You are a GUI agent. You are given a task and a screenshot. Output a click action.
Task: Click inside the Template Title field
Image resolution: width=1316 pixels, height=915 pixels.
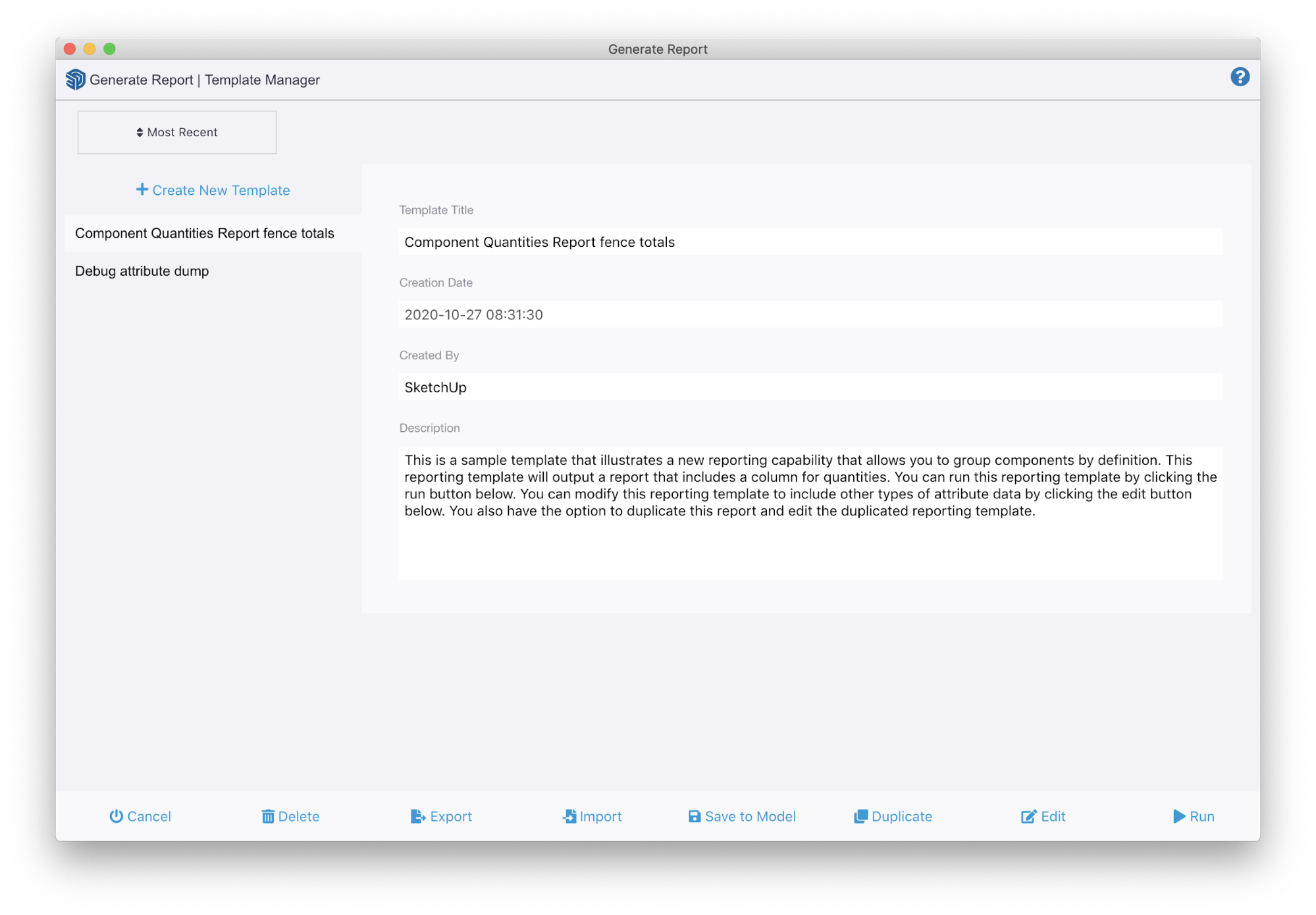810,242
